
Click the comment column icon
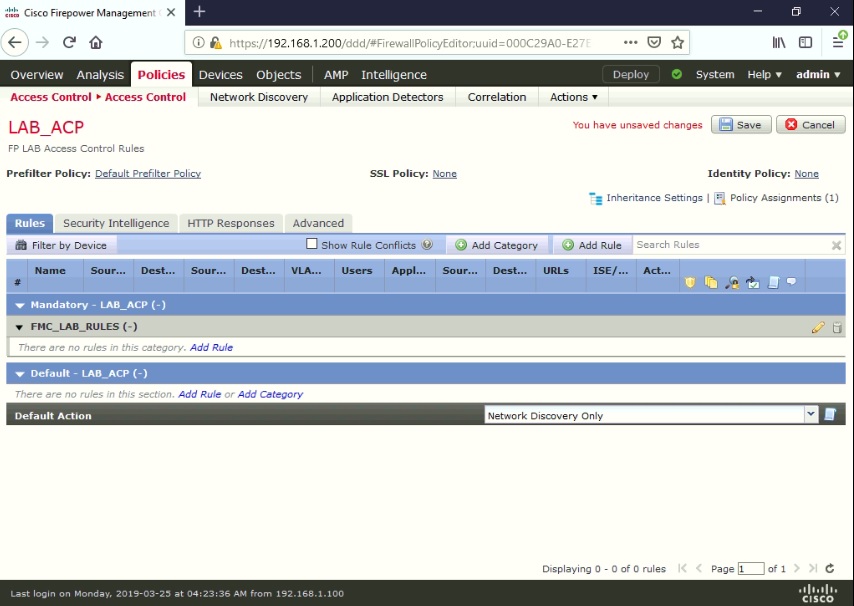point(790,282)
